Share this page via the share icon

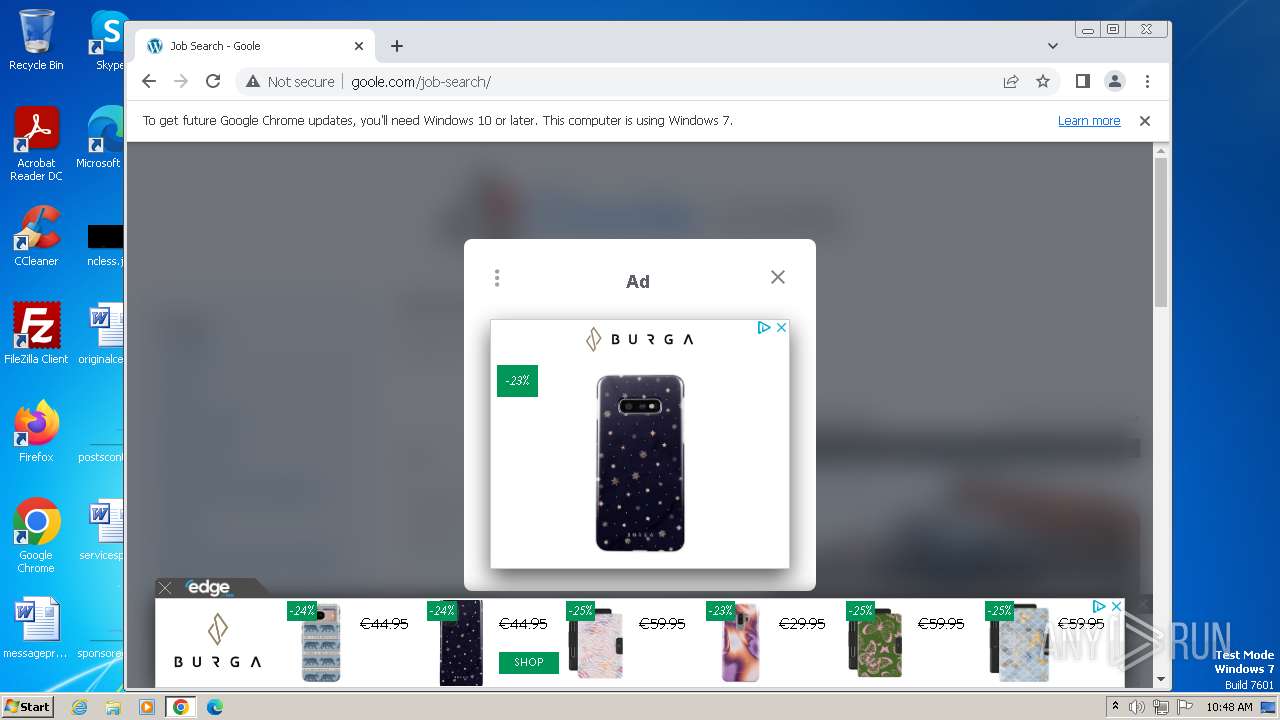click(1011, 82)
